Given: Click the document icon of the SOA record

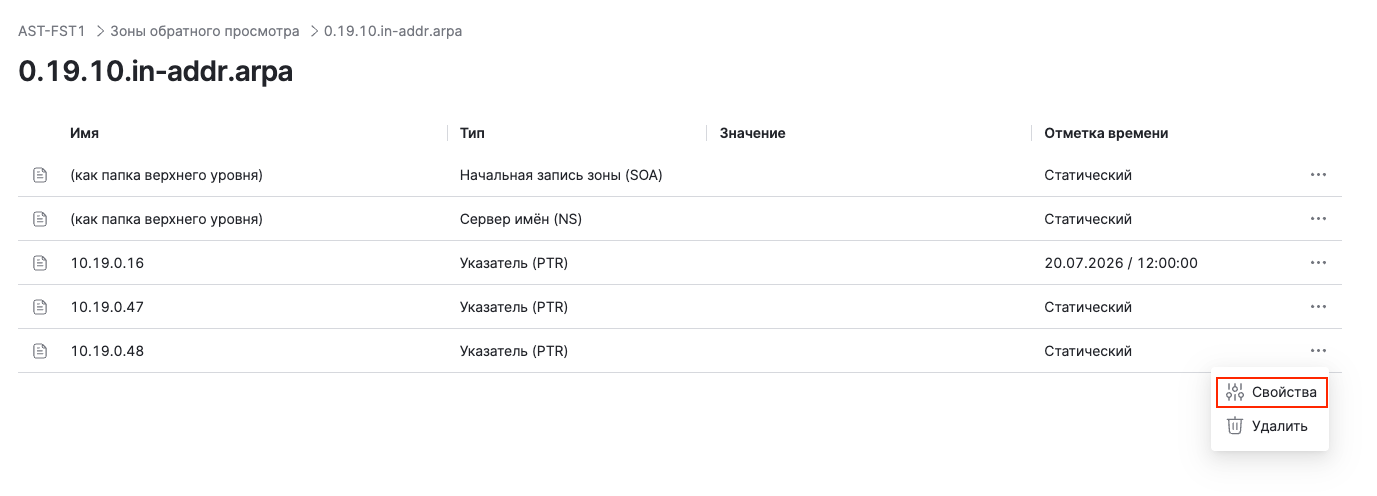Looking at the screenshot, I should (x=41, y=175).
